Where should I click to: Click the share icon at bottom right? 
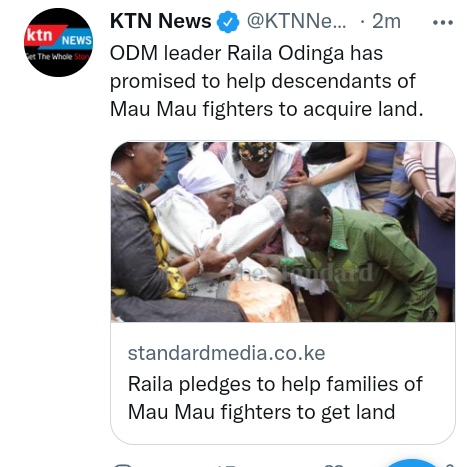point(450,465)
